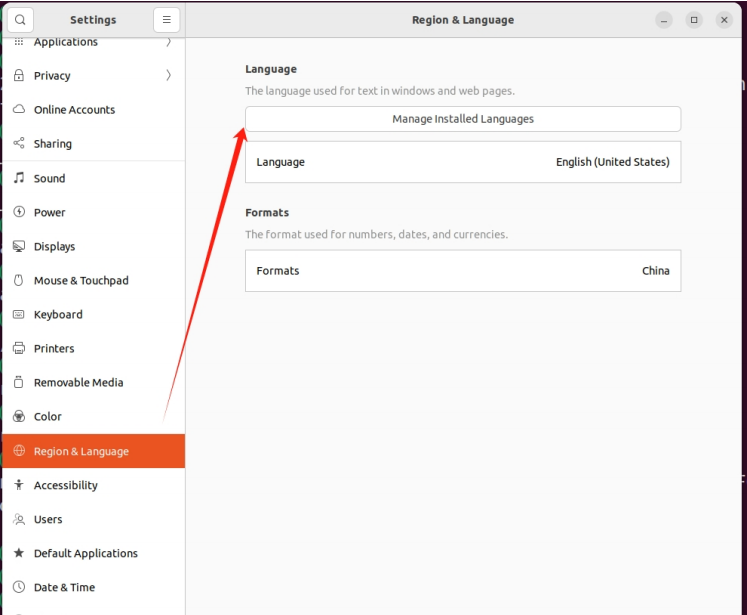Image resolution: width=747 pixels, height=615 pixels.
Task: Select Keyboard in the sidebar
Action: coord(93,314)
